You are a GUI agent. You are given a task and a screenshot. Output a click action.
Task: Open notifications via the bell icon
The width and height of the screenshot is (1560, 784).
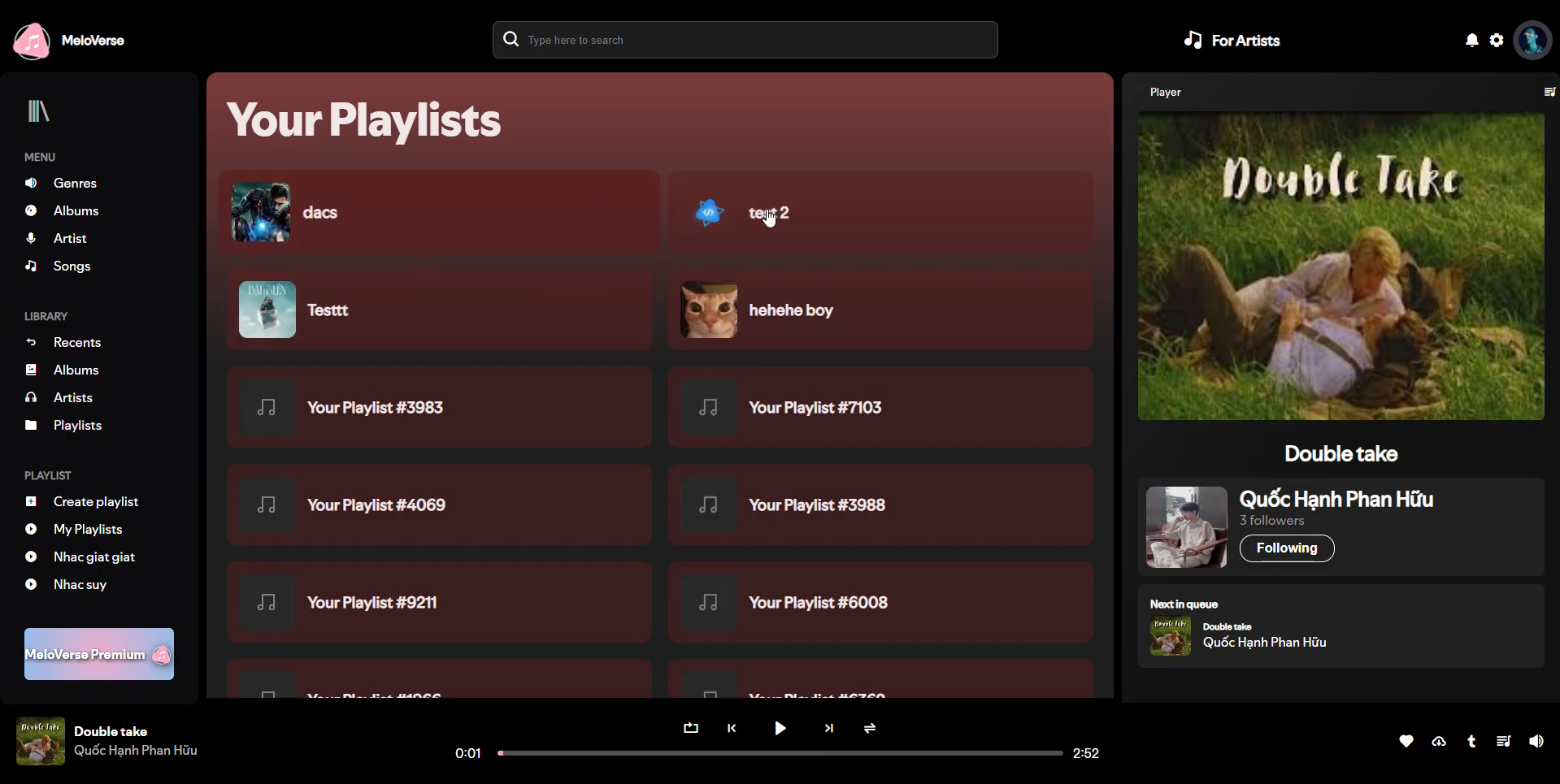pos(1471,40)
